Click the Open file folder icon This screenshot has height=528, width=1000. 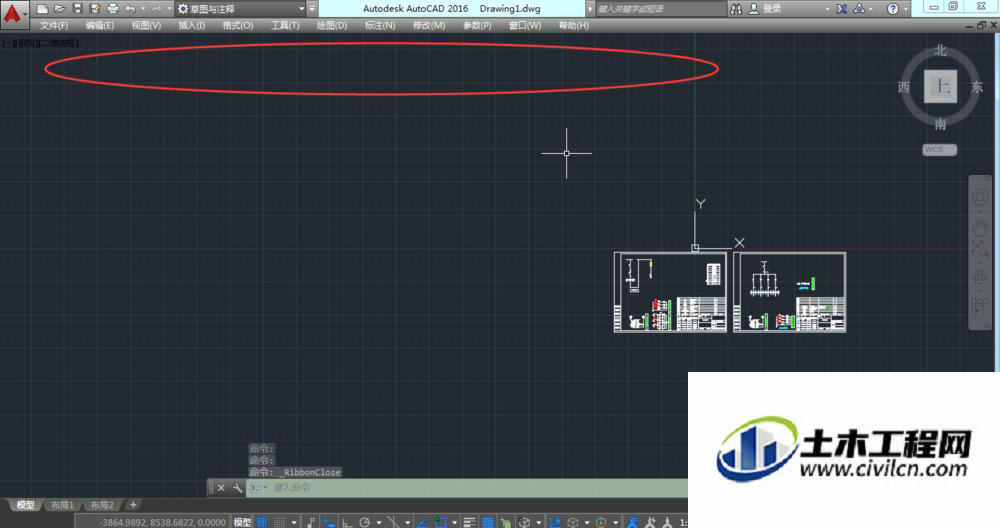[x=59, y=8]
